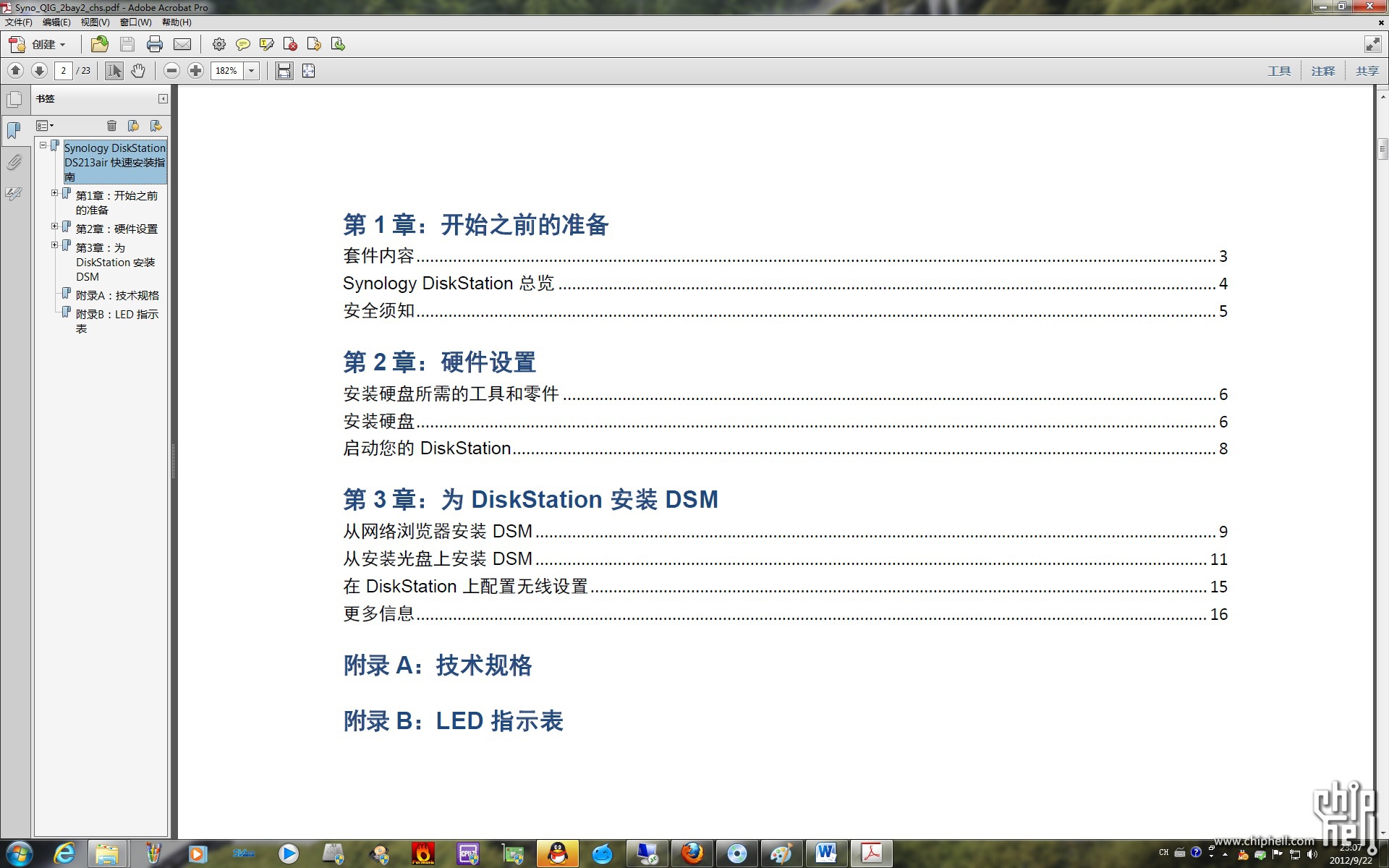
Task: Click the vertical scrollbar thumb
Action: 1382,149
